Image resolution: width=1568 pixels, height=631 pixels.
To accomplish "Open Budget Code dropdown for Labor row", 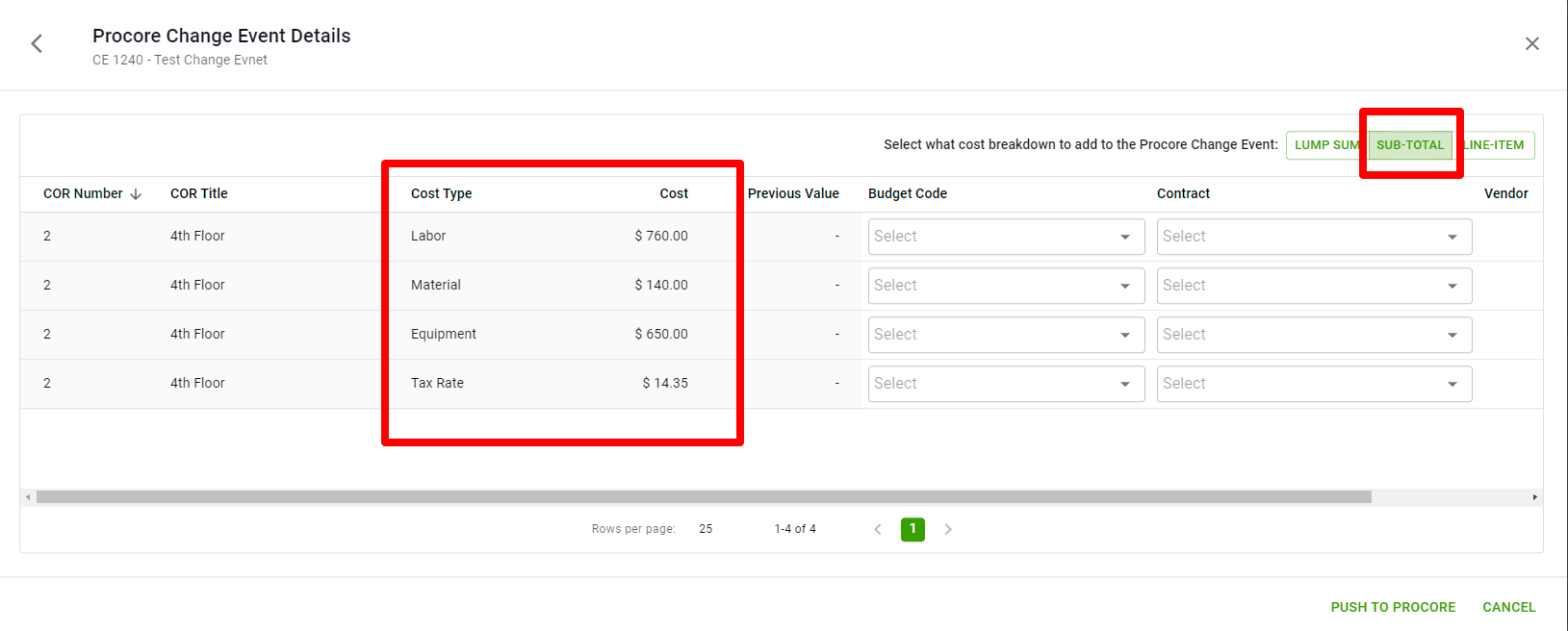I will (x=1005, y=237).
